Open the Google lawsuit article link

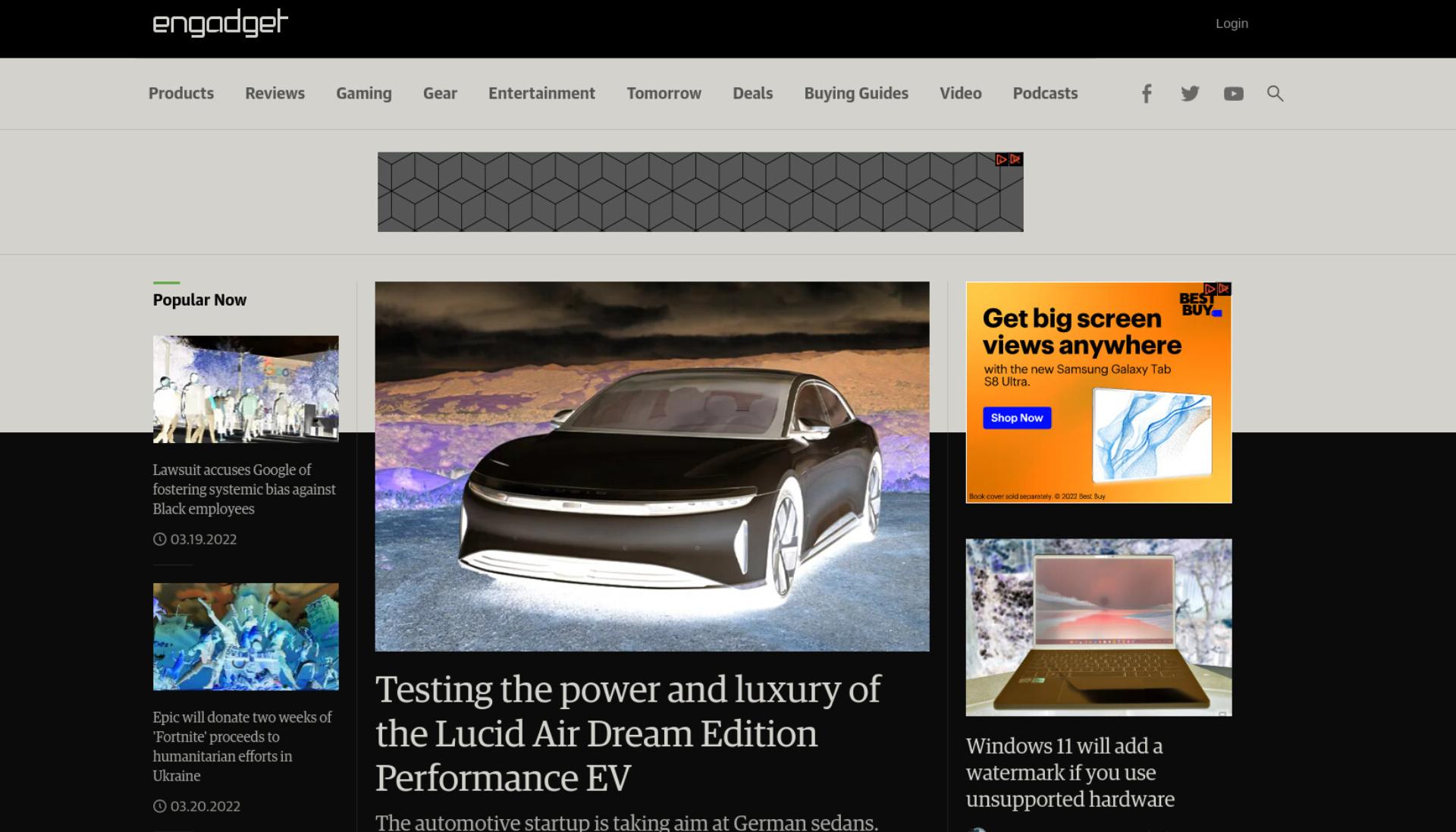(x=244, y=489)
